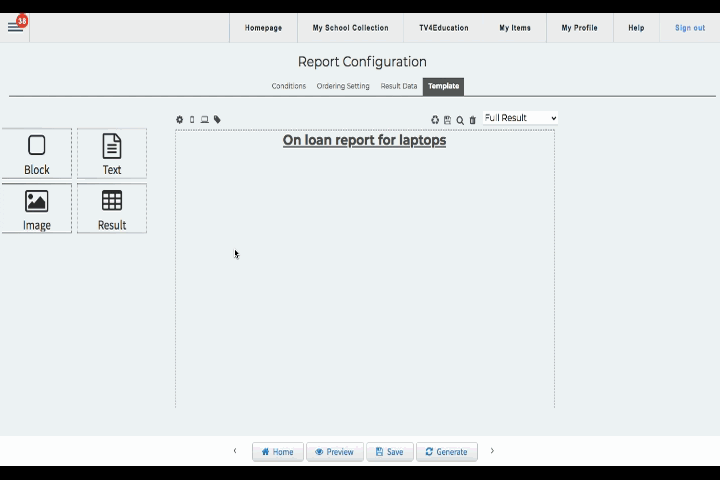Click the recycle icon above canvas
Image resolution: width=720 pixels, height=480 pixels.
click(435, 120)
